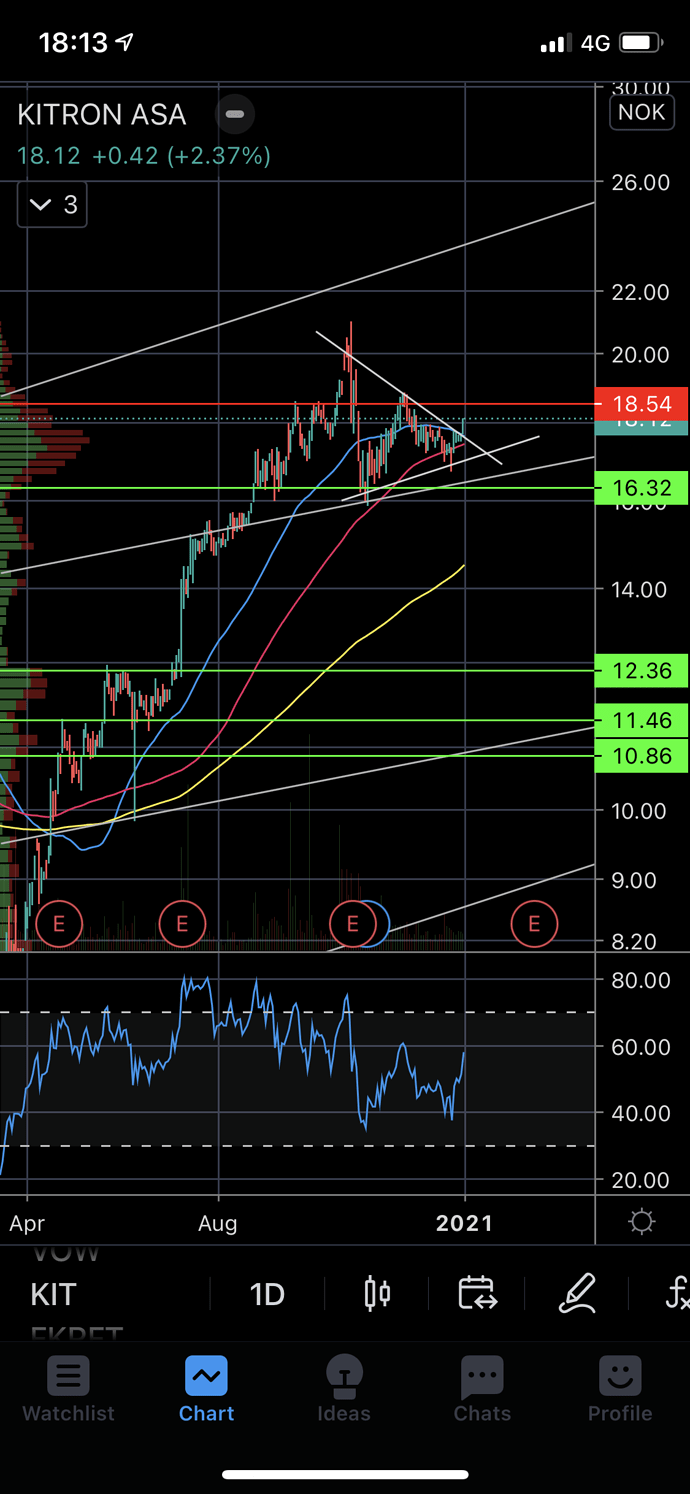Expand the collapsed indicators legend showing 3
Viewport: 690px width, 1494px height.
pyautogui.click(x=53, y=205)
